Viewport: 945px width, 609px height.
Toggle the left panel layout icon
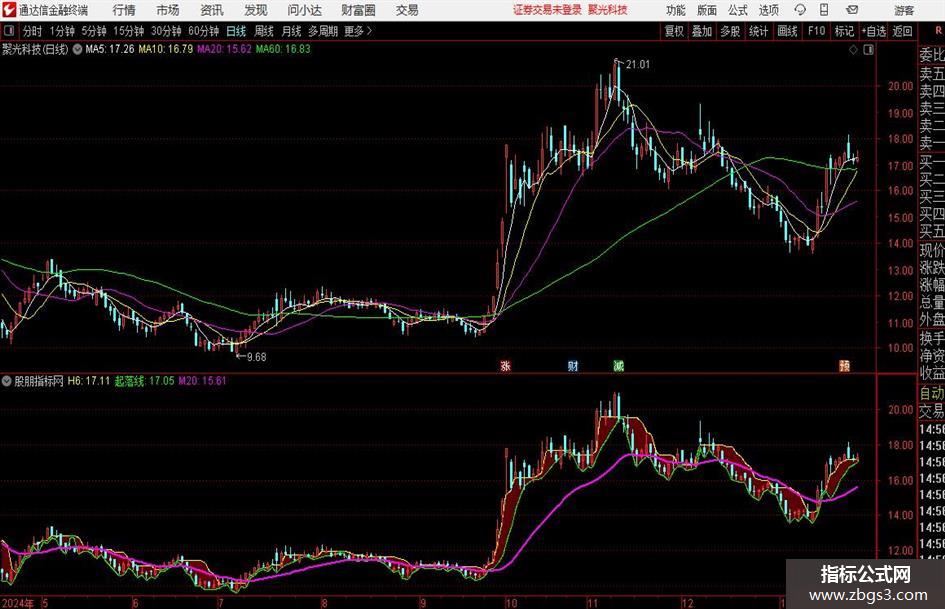click(8, 31)
